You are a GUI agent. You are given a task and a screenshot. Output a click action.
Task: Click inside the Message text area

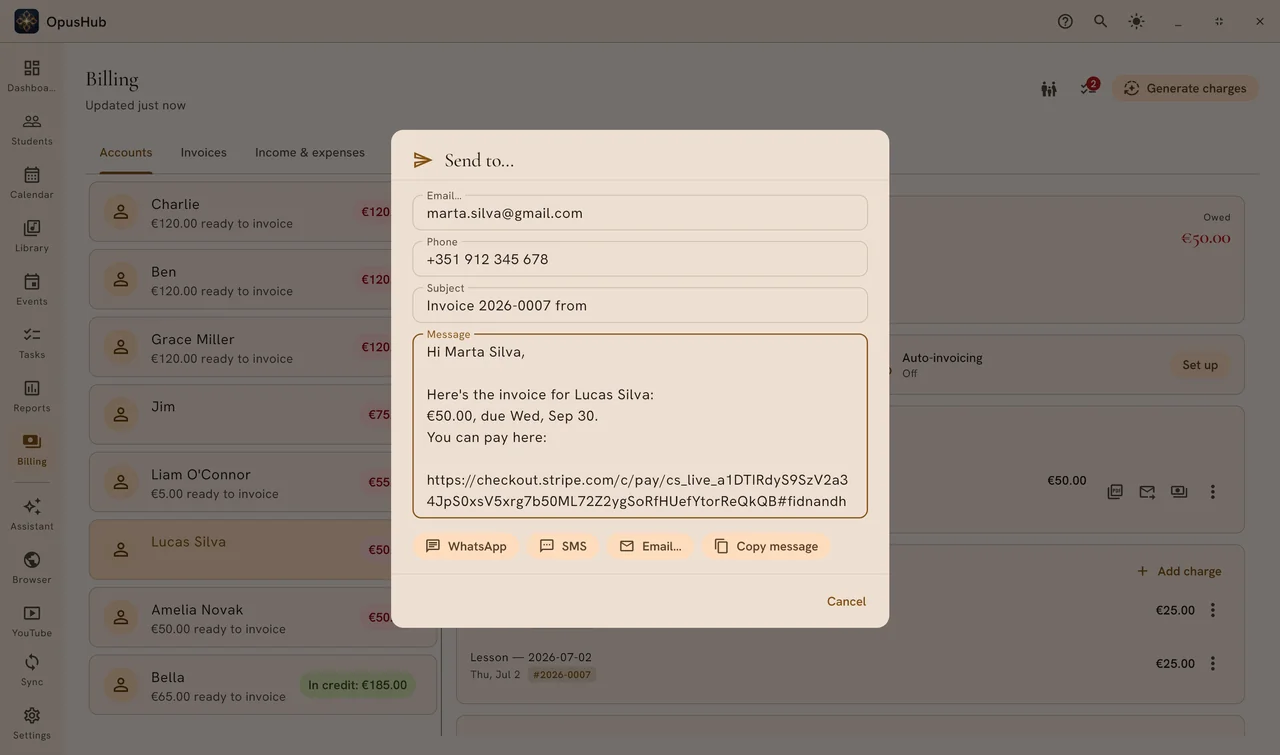[x=640, y=426]
